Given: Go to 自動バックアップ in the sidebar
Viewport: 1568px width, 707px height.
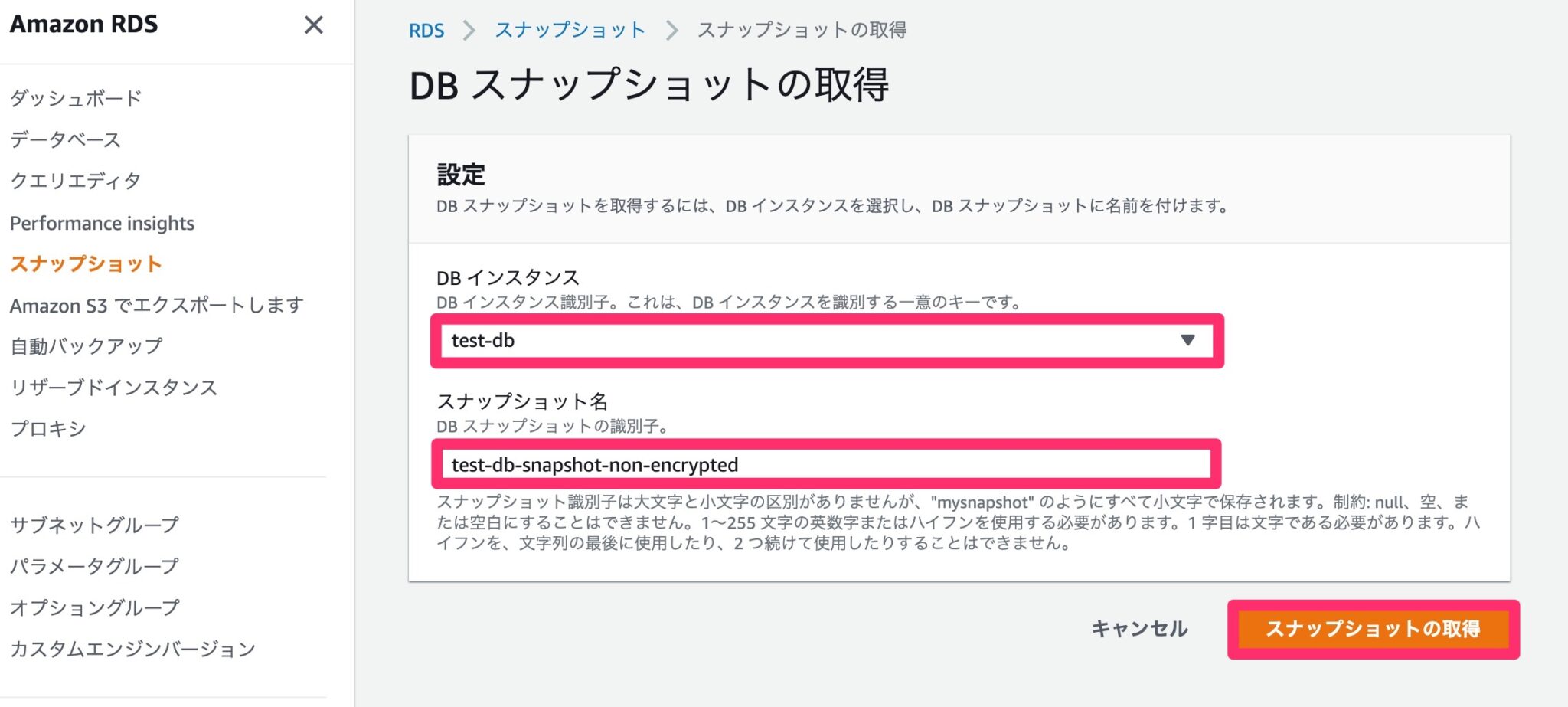Looking at the screenshot, I should (86, 346).
